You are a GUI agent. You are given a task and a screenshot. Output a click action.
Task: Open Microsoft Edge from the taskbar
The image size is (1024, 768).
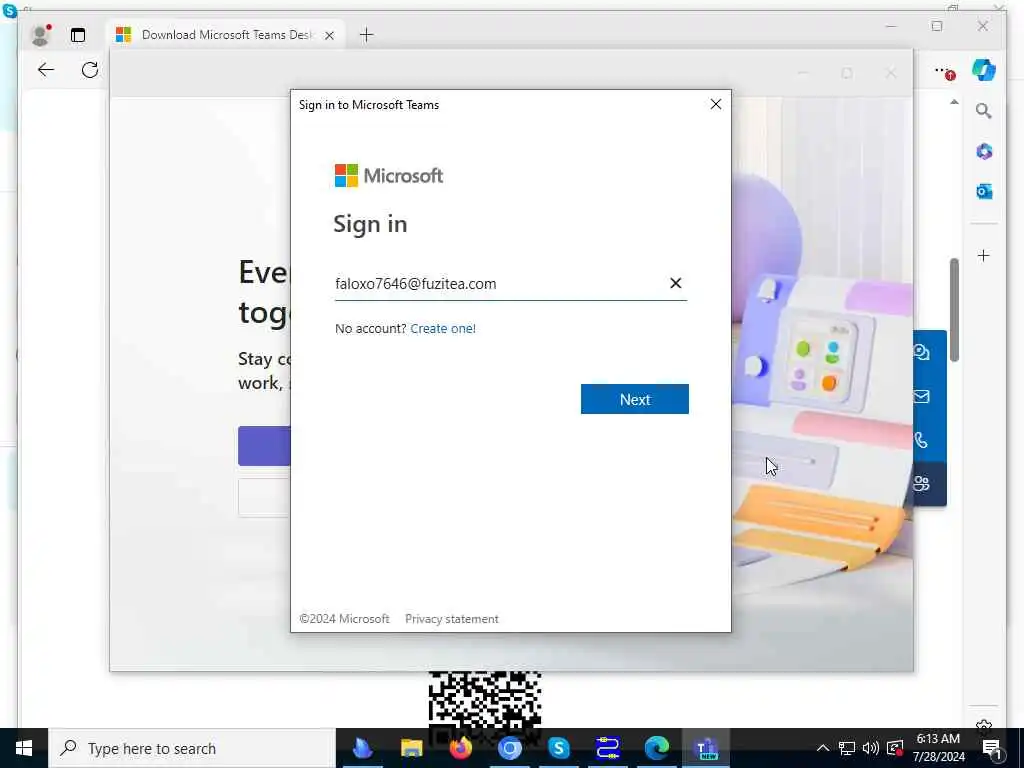click(657, 748)
